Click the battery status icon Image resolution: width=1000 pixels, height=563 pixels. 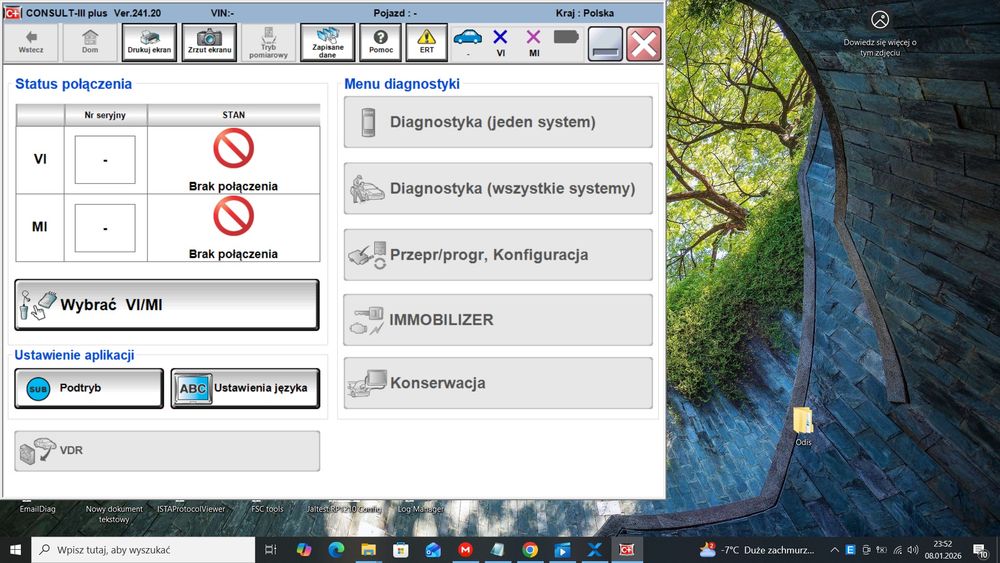tap(566, 37)
